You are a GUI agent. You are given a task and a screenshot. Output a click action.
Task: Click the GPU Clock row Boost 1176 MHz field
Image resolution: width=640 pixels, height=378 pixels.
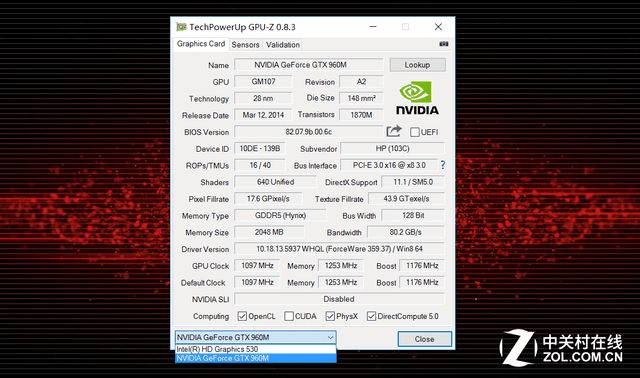pyautogui.click(x=422, y=265)
